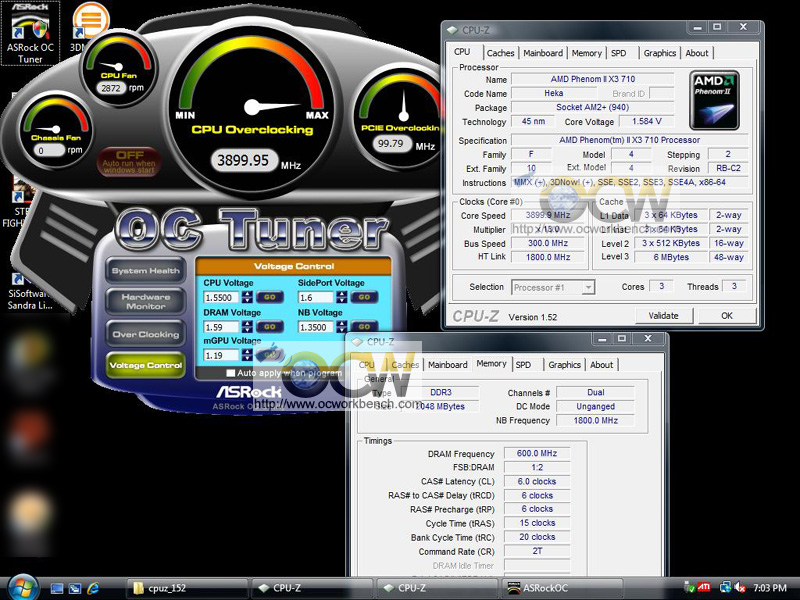800x600 pixels.
Task: Click the CPU Voltage field showing 1.5500
Action: (221, 297)
